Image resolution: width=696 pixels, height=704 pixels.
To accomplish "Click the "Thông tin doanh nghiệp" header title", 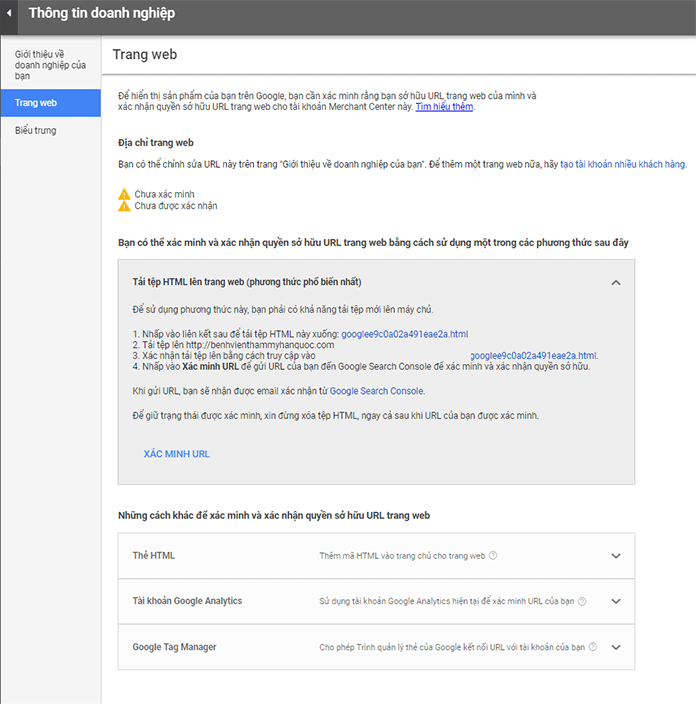I will point(101,14).
